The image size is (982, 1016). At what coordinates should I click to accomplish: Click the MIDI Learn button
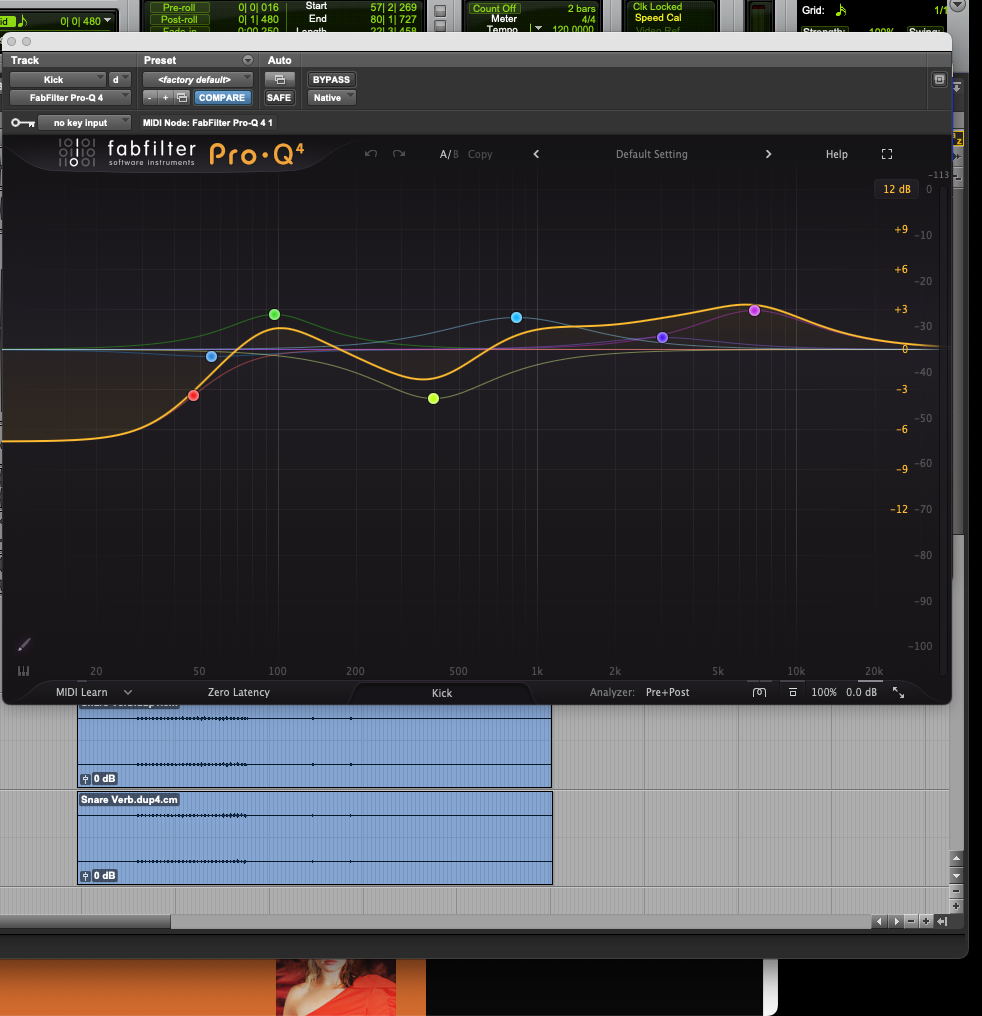pyautogui.click(x=82, y=692)
